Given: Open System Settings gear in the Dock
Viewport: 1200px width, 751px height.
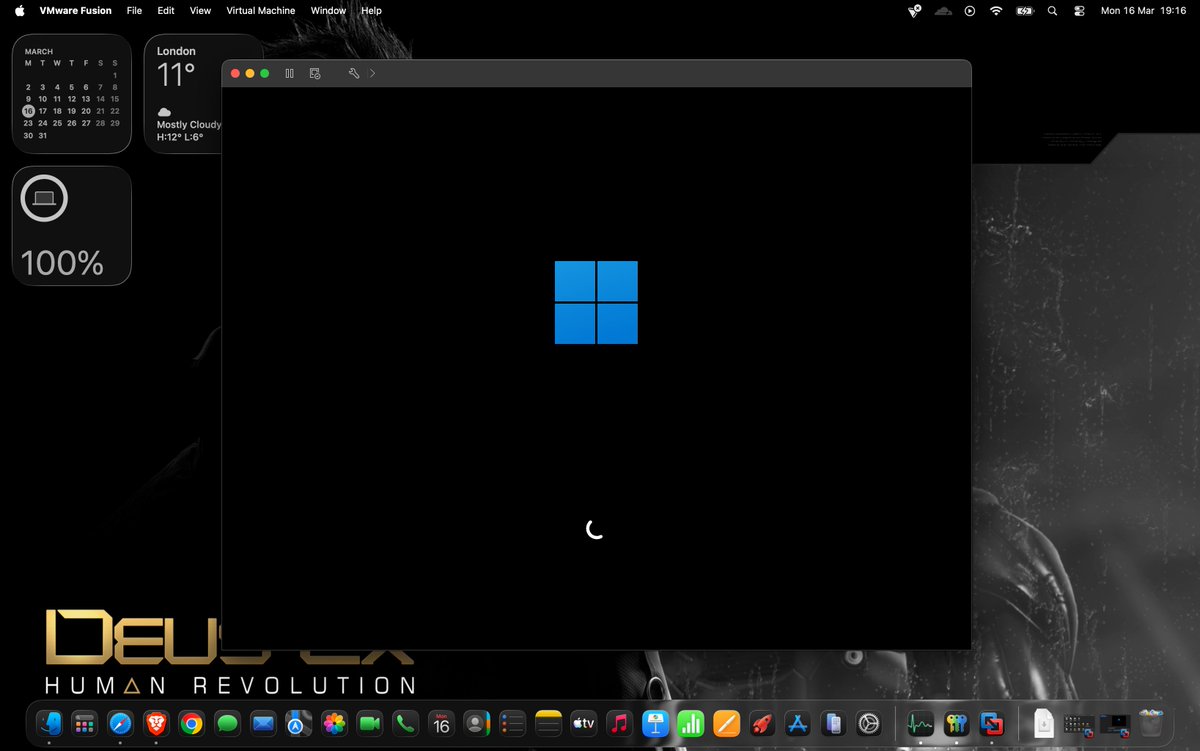Looking at the screenshot, I should 869,722.
